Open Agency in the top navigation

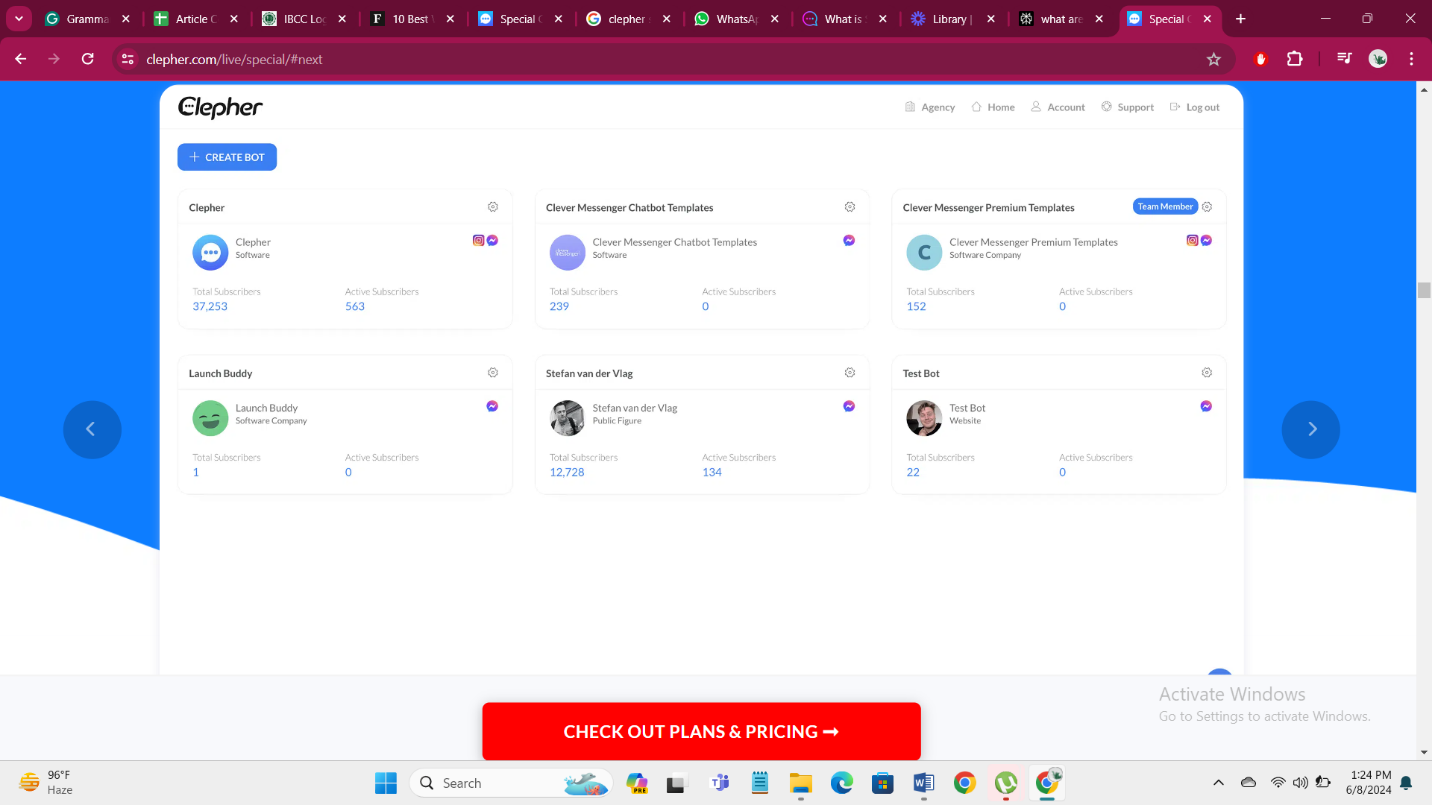930,107
